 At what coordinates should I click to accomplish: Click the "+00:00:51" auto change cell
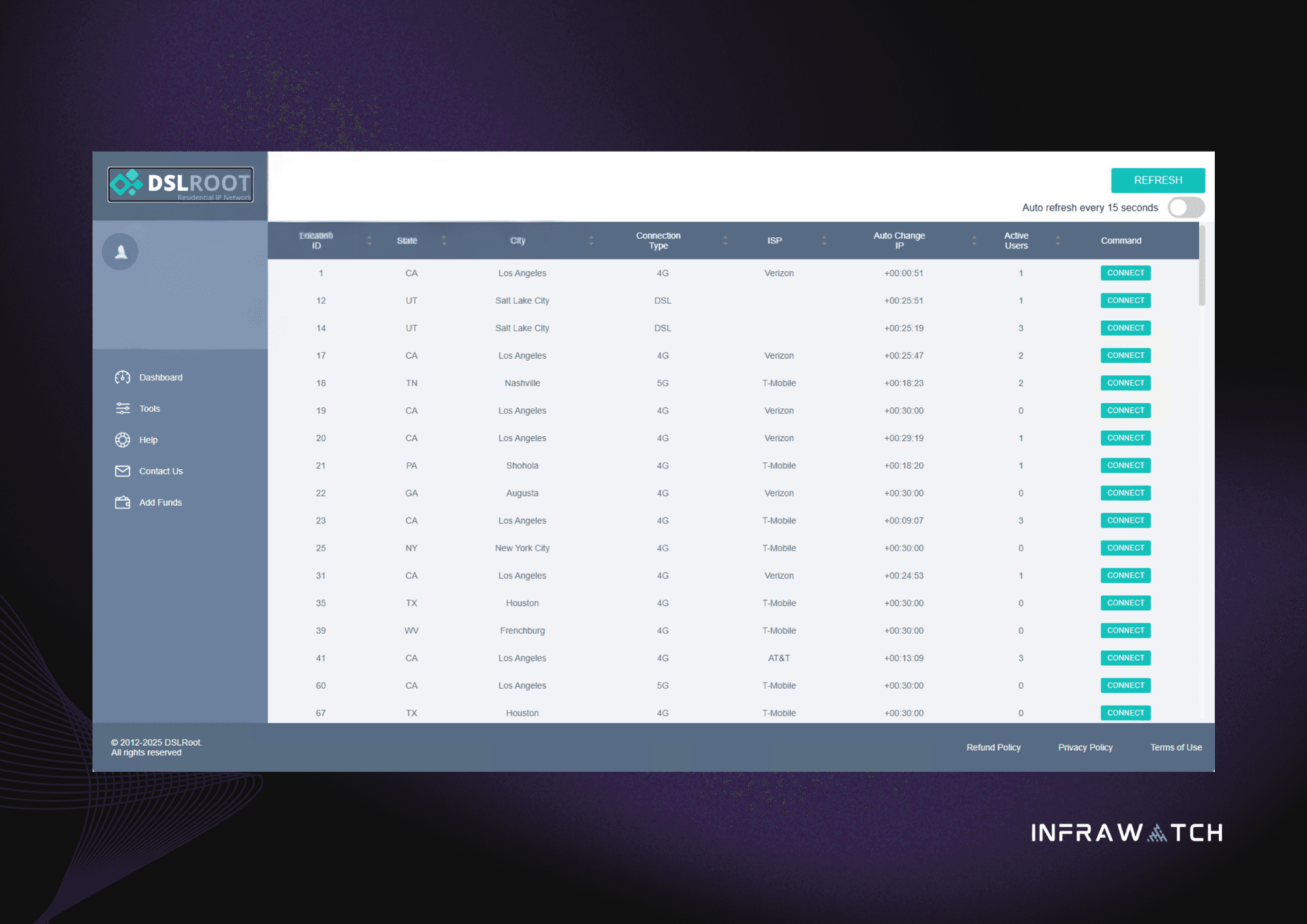pyautogui.click(x=904, y=273)
